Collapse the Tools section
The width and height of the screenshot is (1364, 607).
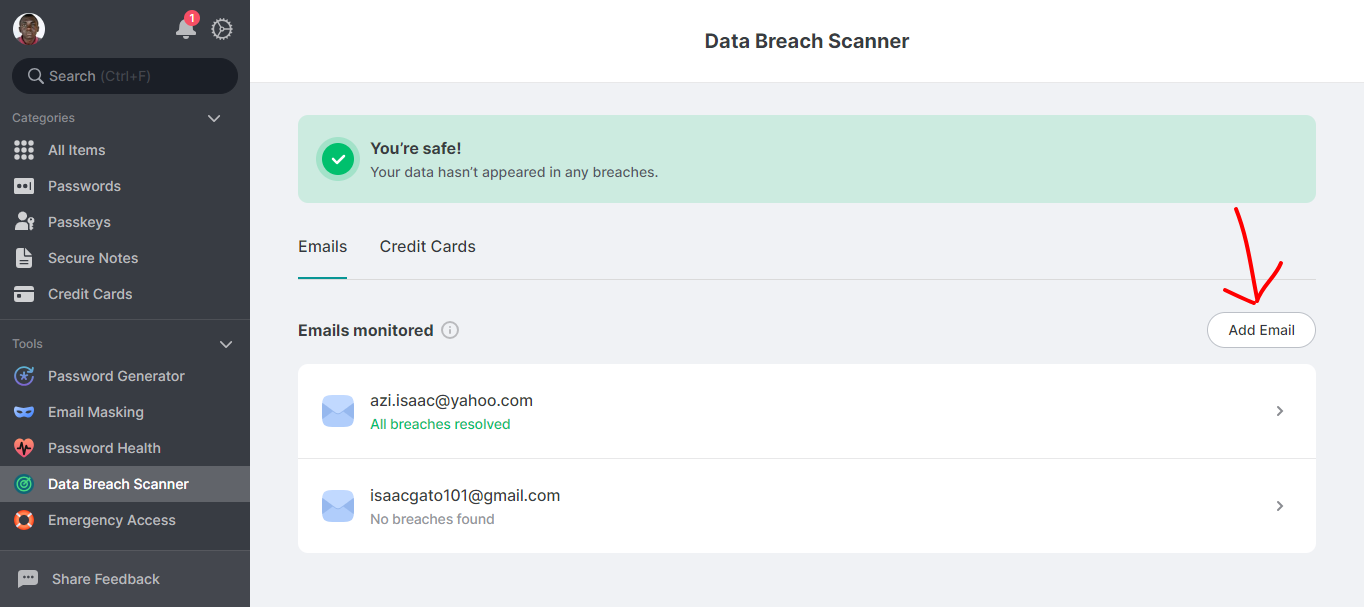[226, 344]
